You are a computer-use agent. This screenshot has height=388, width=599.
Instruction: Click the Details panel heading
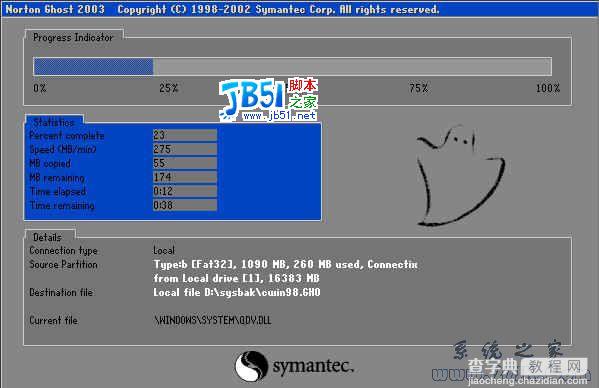(x=47, y=237)
